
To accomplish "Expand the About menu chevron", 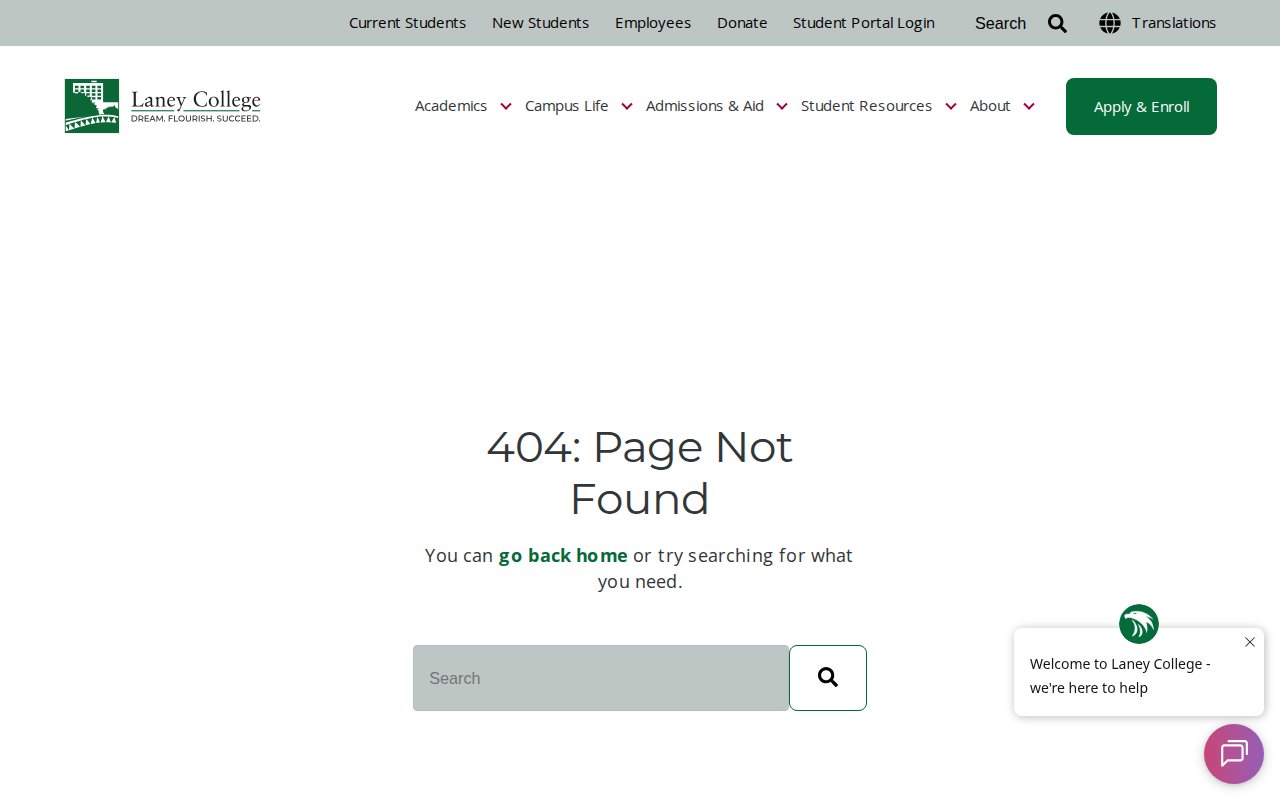I will pos(1029,106).
